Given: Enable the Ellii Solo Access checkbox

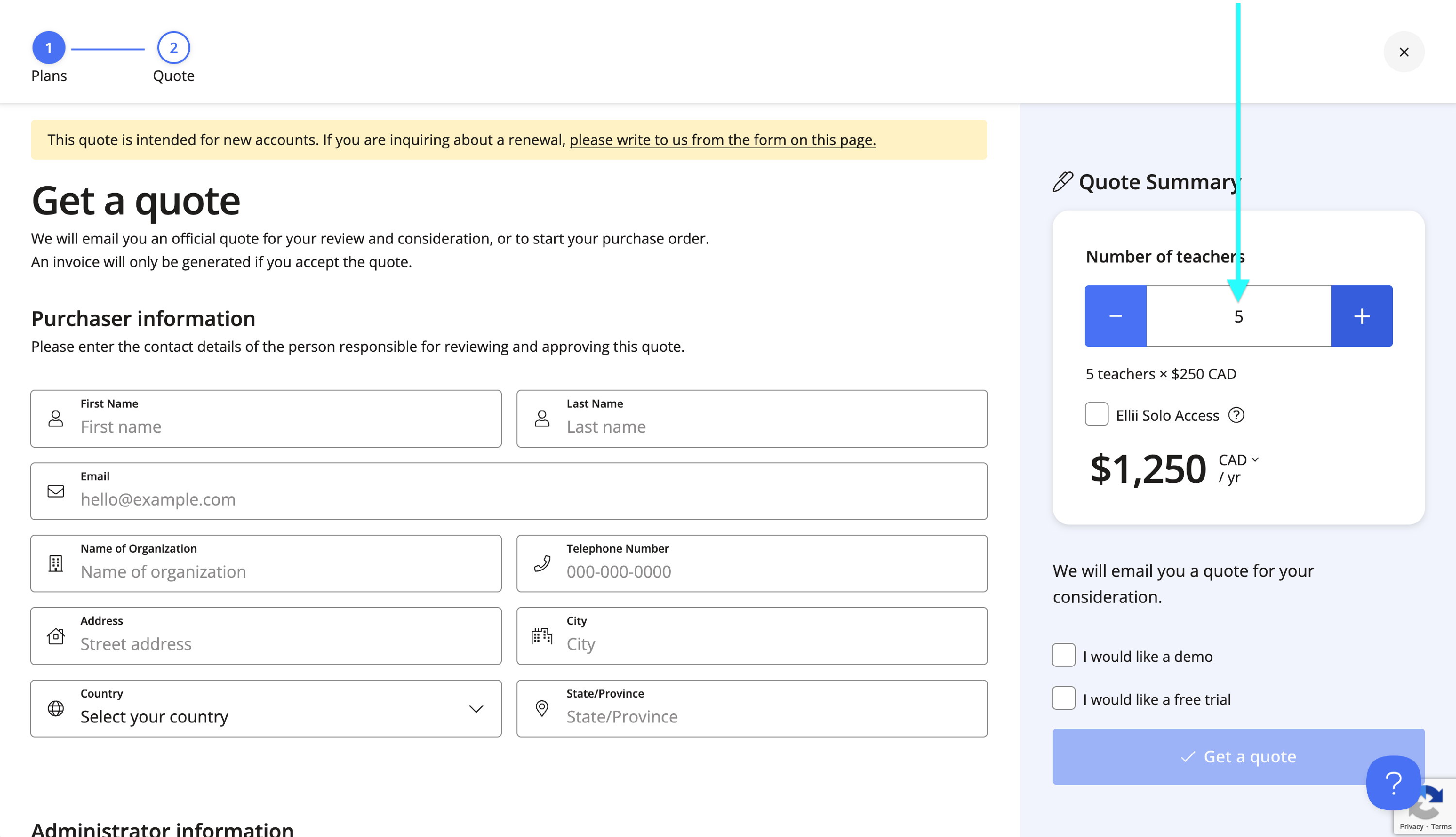Looking at the screenshot, I should (1096, 414).
